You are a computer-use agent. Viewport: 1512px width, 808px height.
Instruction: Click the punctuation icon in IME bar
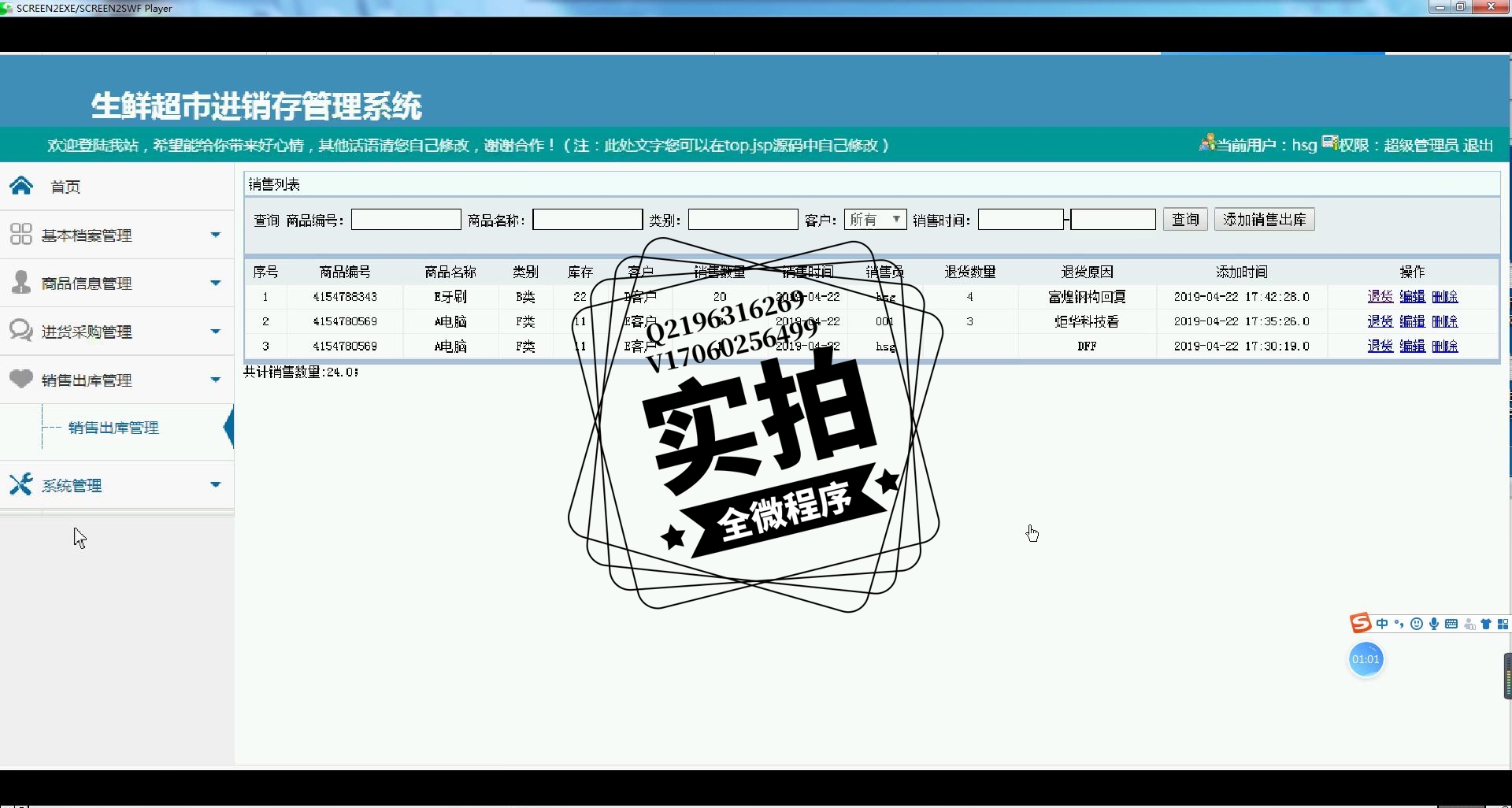tap(1399, 624)
